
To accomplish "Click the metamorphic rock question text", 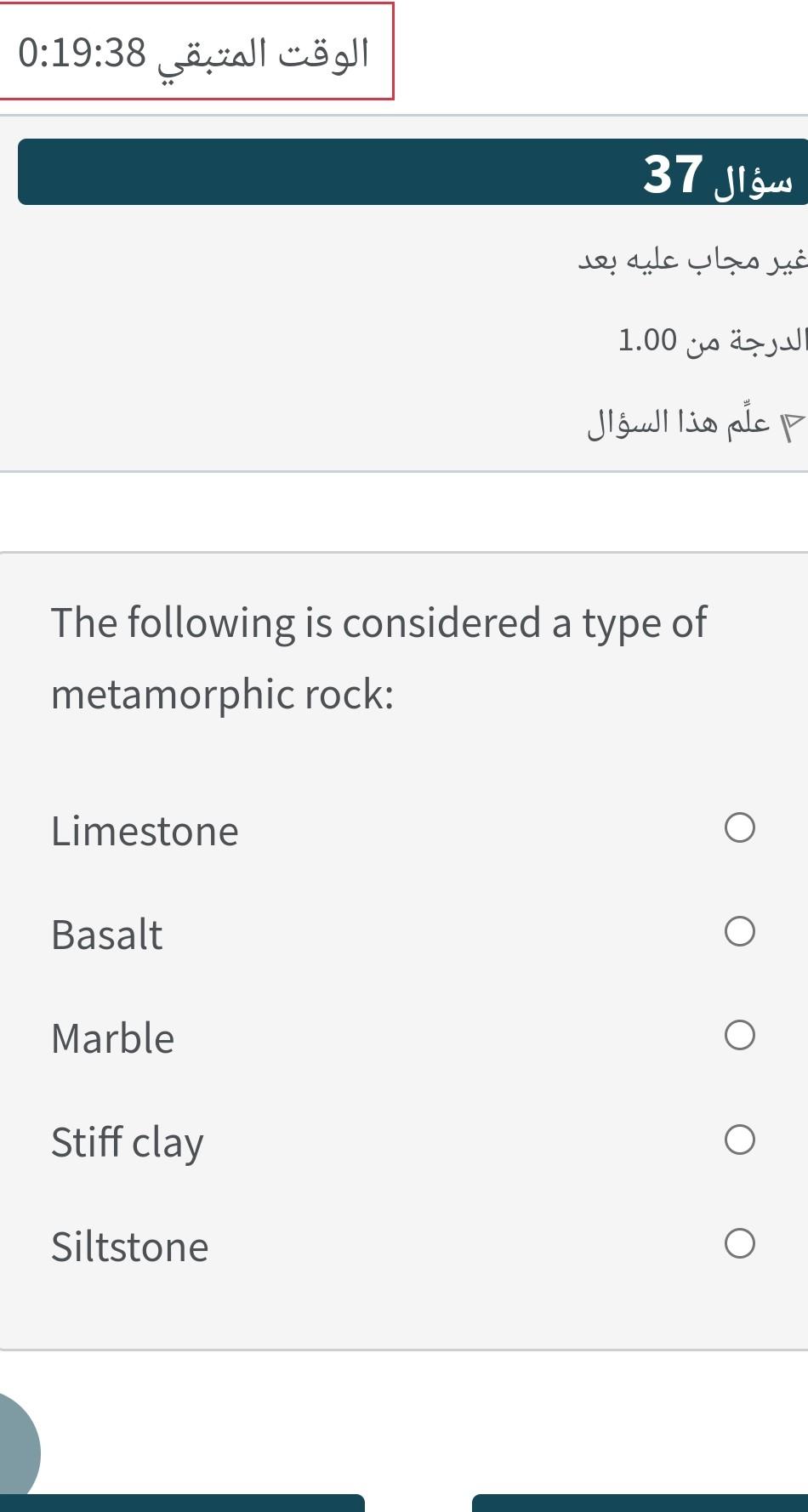I will point(378,657).
